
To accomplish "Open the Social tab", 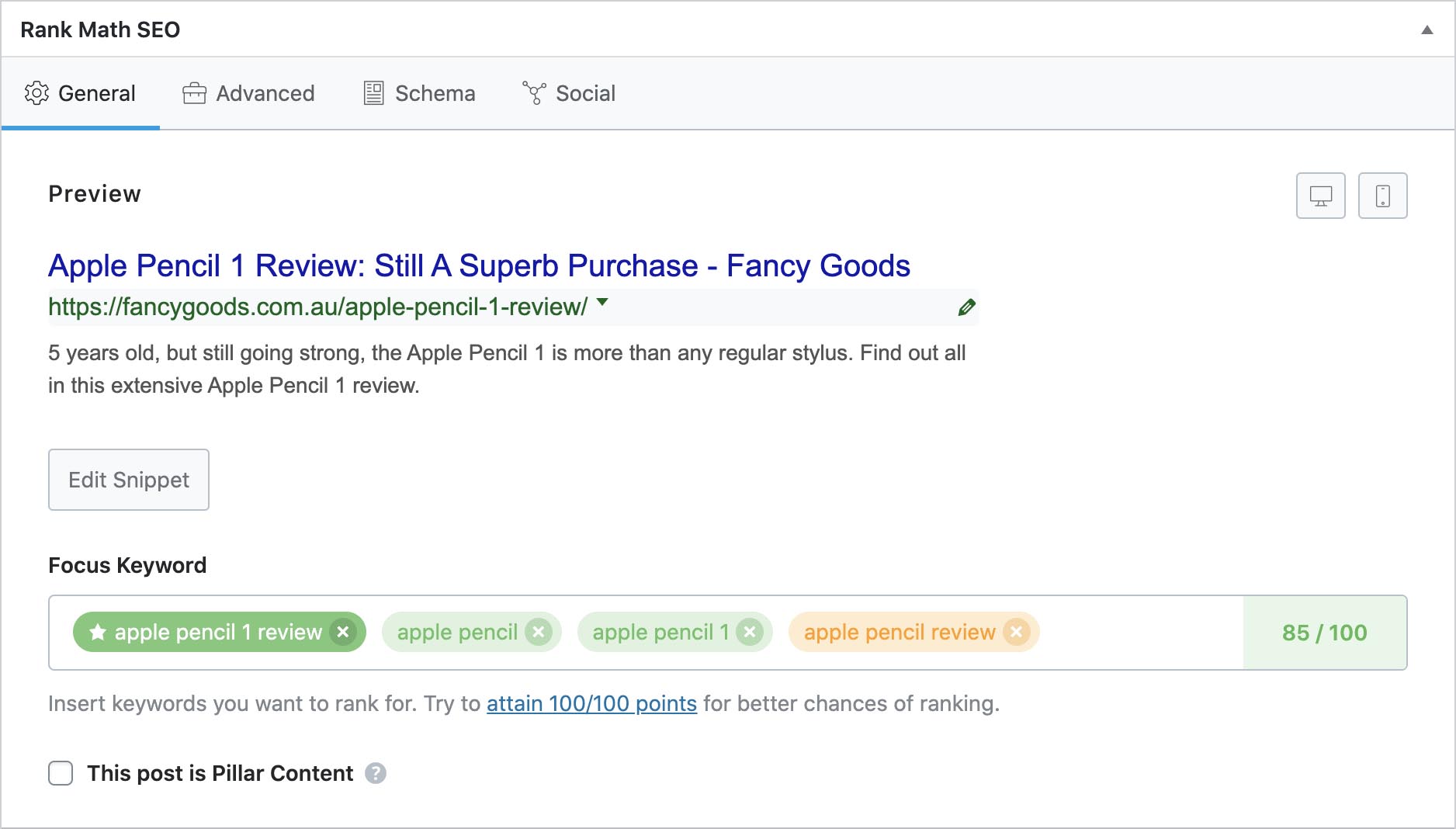I will pos(569,93).
